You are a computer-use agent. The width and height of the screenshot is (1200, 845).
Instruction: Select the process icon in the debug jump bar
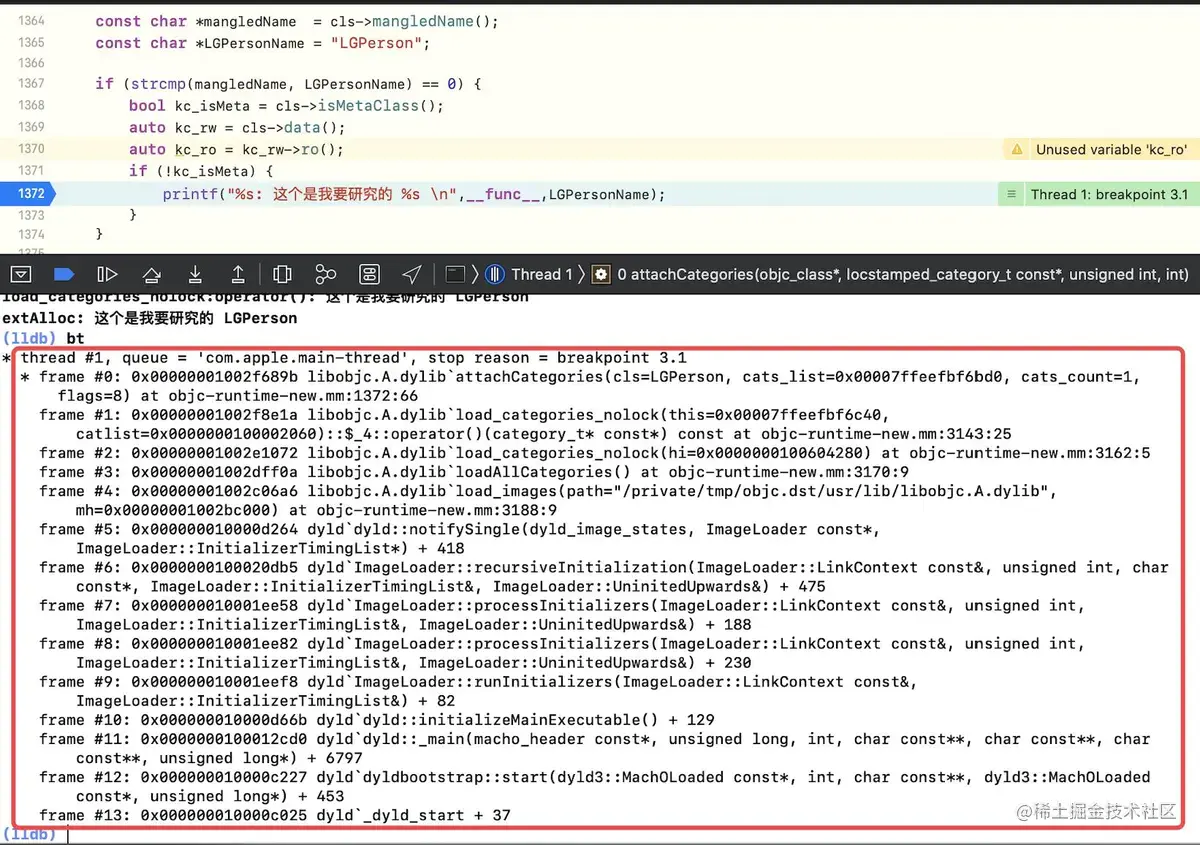(x=455, y=274)
